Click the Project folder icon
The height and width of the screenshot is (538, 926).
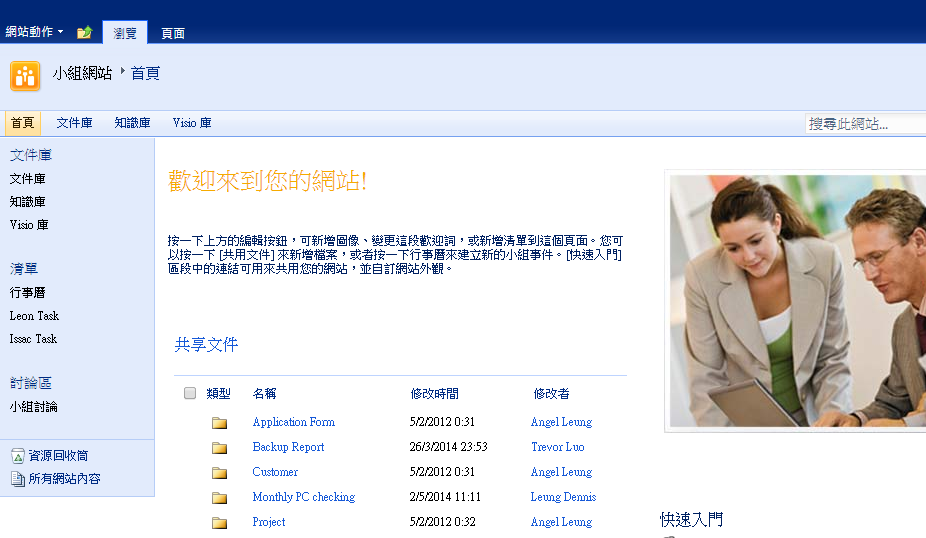point(220,523)
